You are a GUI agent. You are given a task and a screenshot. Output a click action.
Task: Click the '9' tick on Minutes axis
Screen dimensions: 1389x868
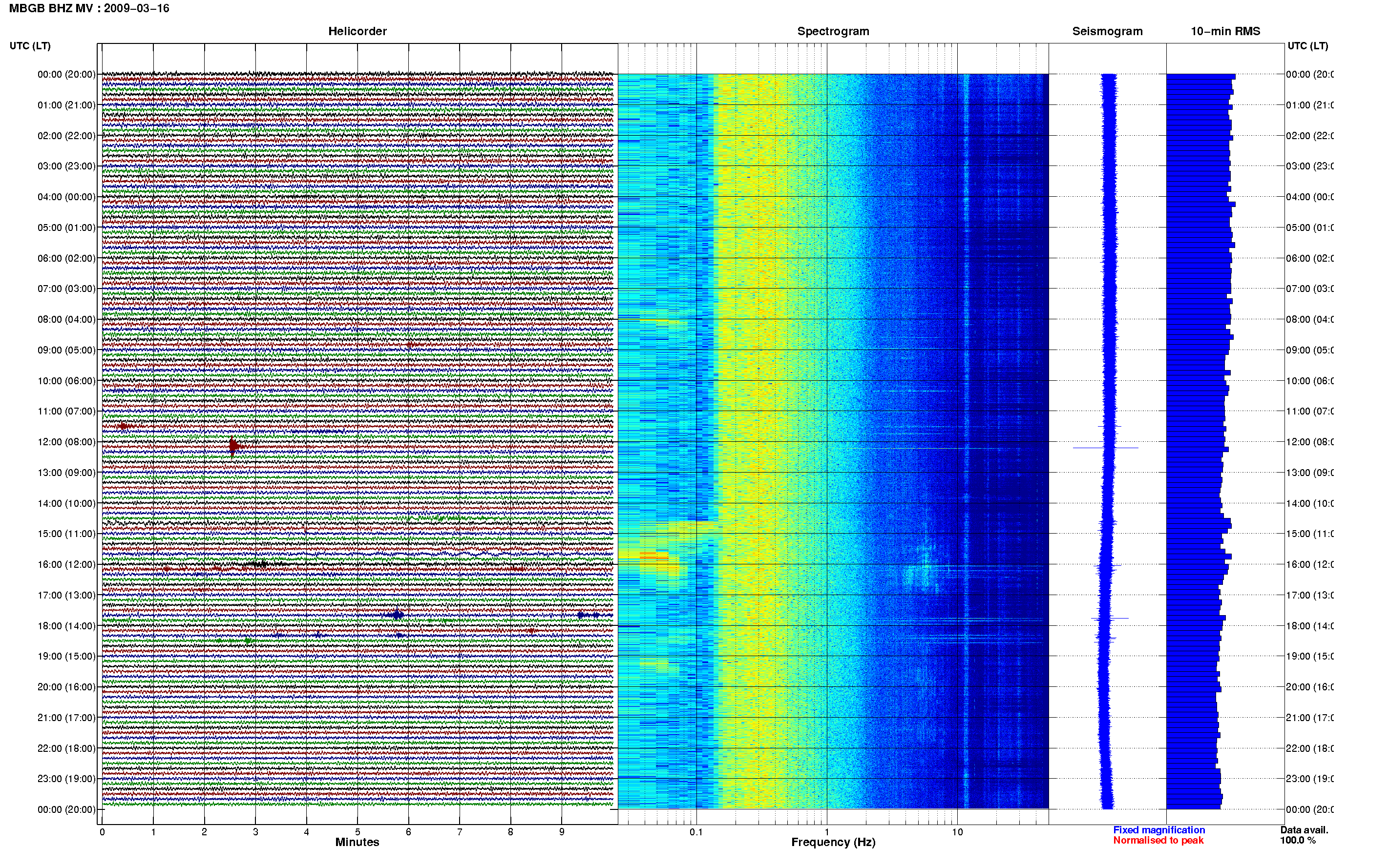[562, 832]
